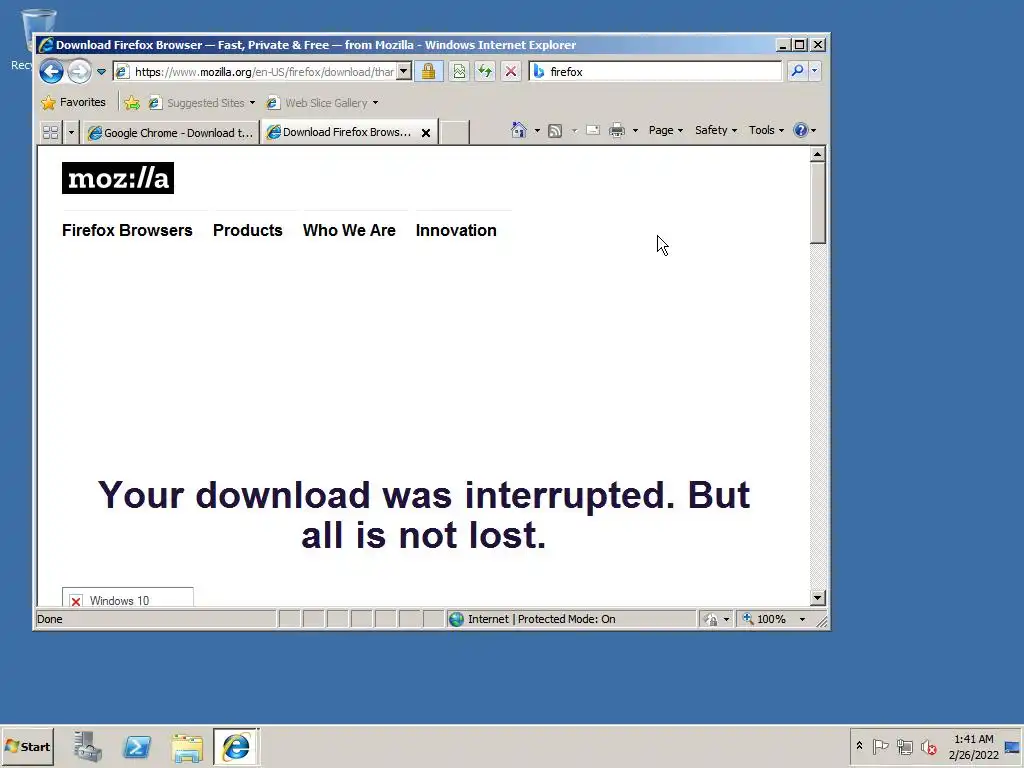Click the RSS feeds icon

tap(555, 131)
